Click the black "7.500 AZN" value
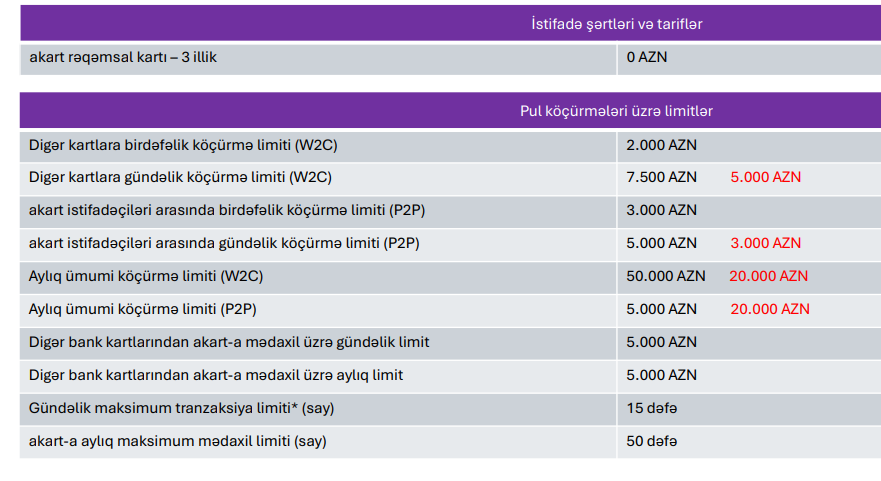This screenshot has width=881, height=481. coord(661,177)
